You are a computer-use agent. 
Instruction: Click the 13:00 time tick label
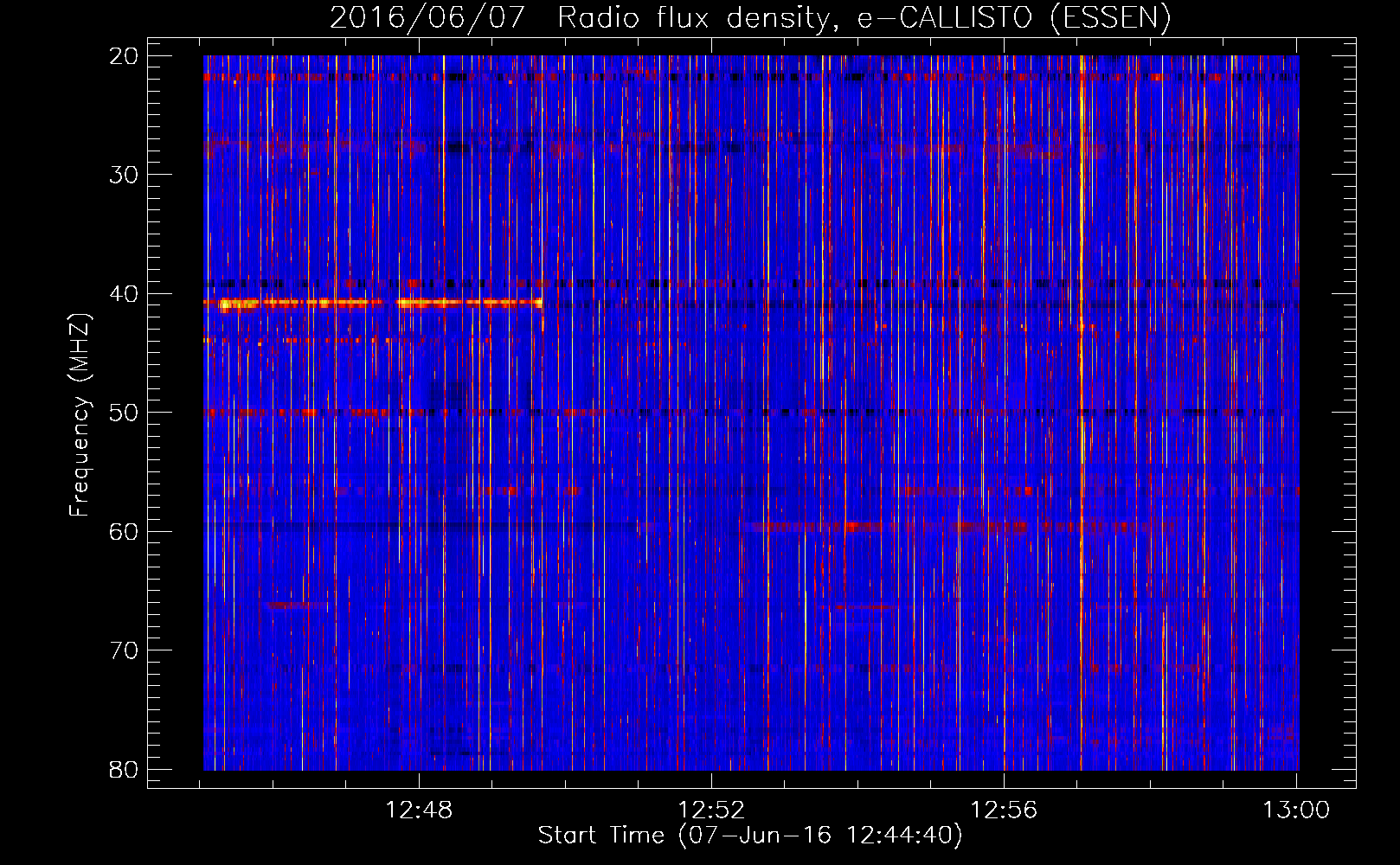tap(1296, 811)
